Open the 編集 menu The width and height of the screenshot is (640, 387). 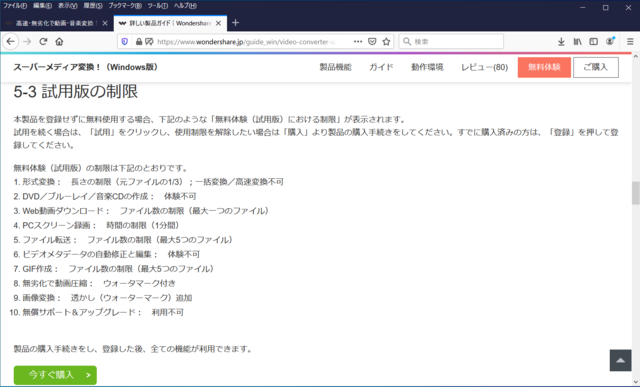(x=42, y=6)
